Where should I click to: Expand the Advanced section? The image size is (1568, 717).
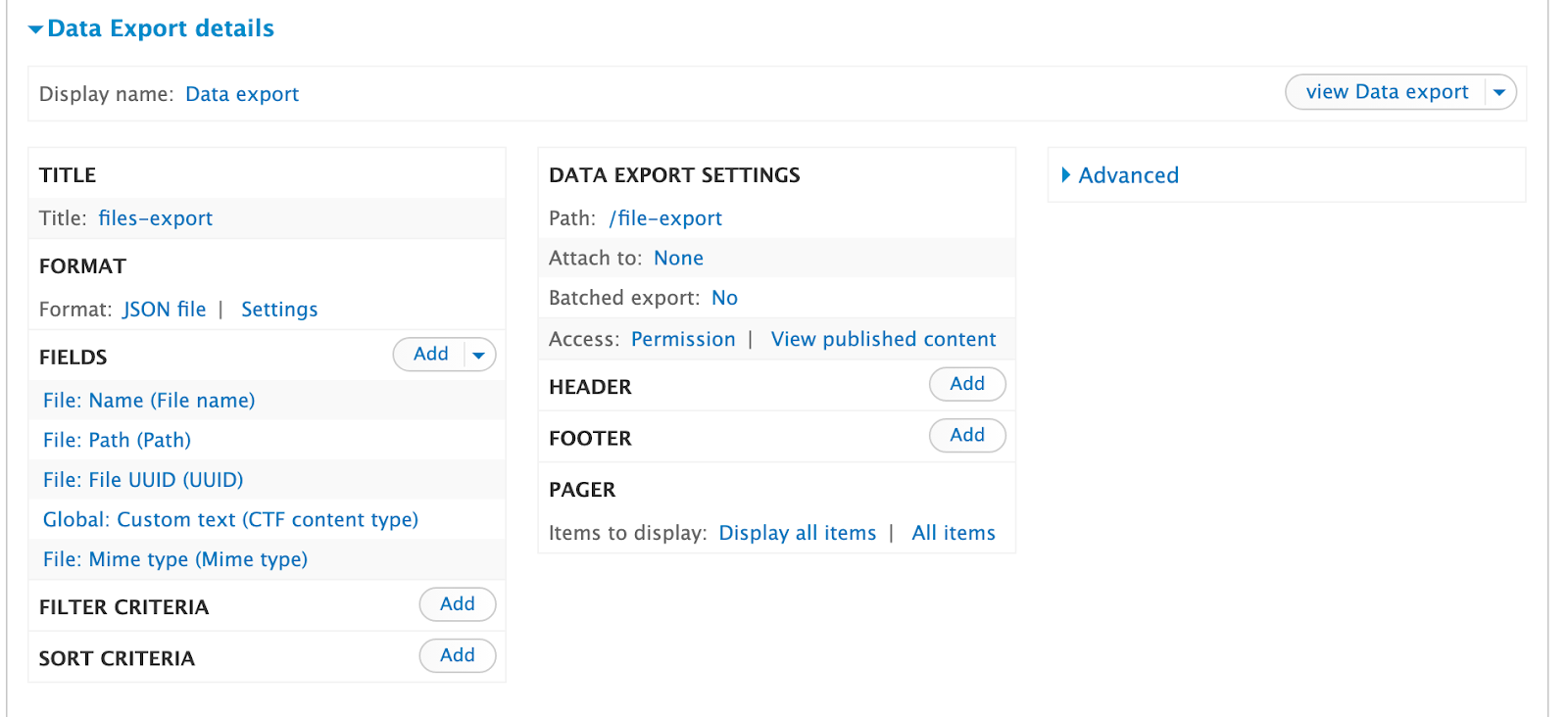pyautogui.click(x=1127, y=175)
